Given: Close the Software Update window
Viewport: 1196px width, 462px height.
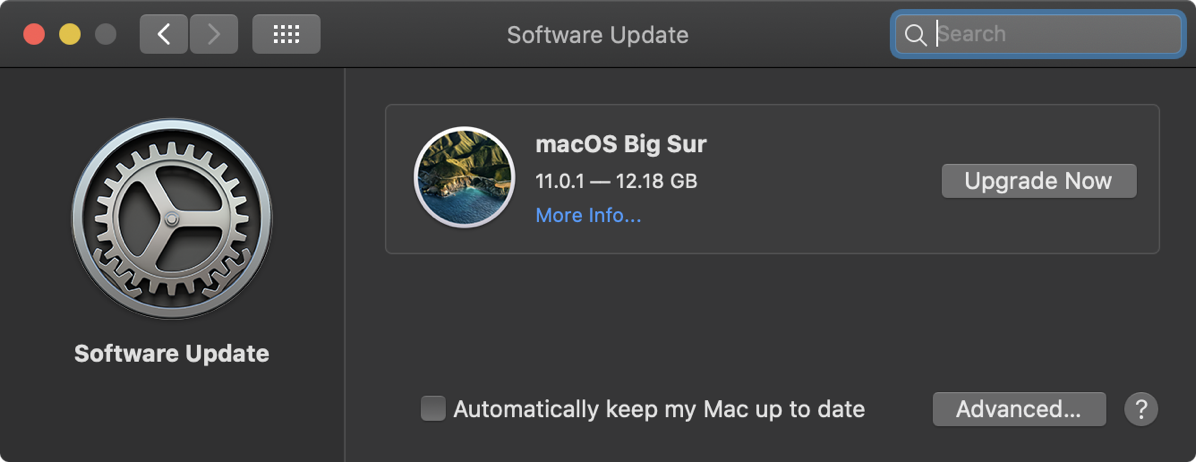Looking at the screenshot, I should (x=34, y=34).
